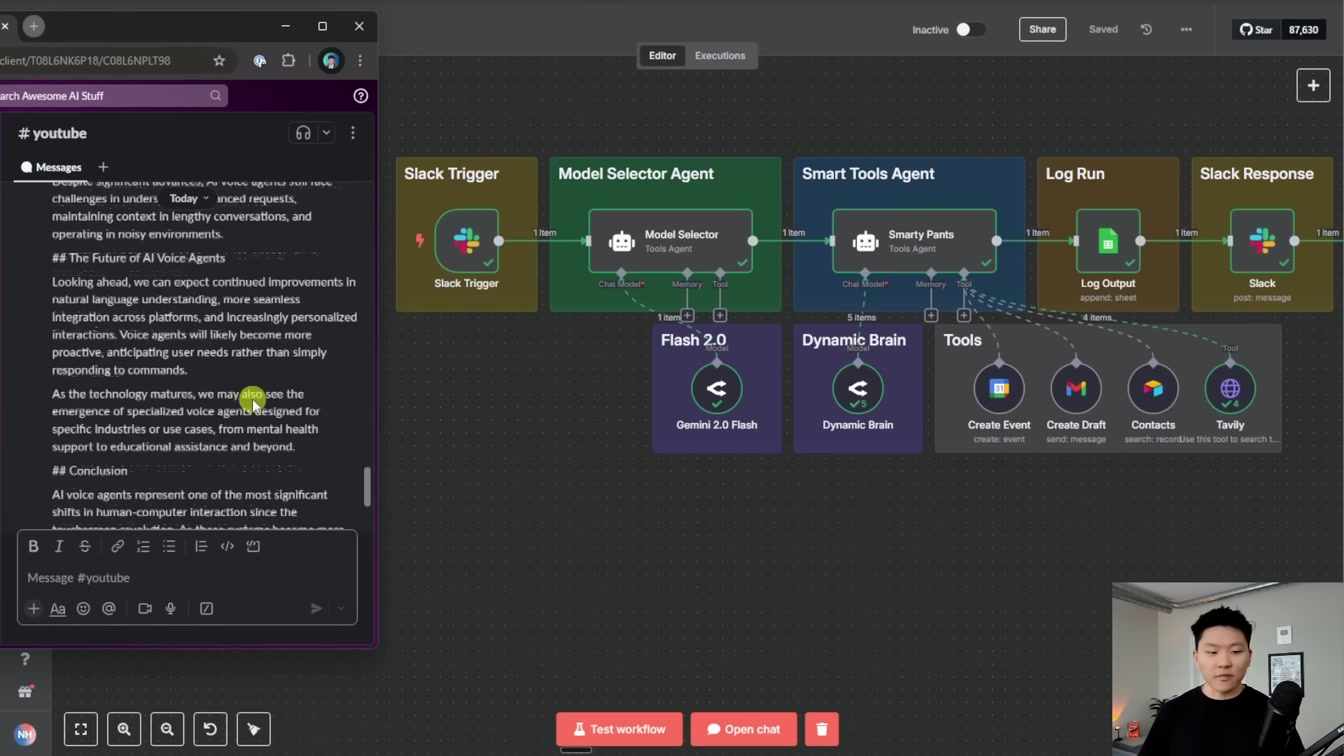Bookmark the page with star icon

point(219,61)
